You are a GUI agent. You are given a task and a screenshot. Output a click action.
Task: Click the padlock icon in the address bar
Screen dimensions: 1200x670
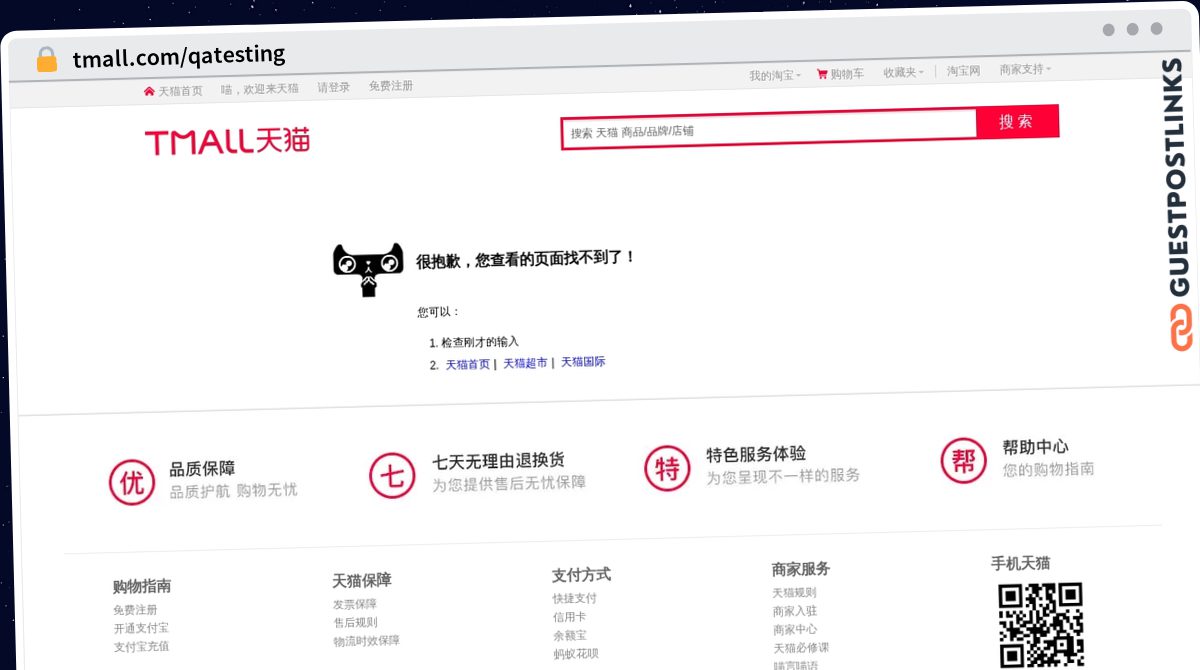click(x=47, y=59)
